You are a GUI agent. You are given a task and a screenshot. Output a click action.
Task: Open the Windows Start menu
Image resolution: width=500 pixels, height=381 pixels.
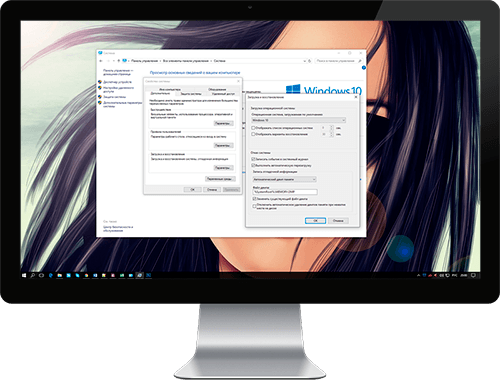click(x=24, y=276)
